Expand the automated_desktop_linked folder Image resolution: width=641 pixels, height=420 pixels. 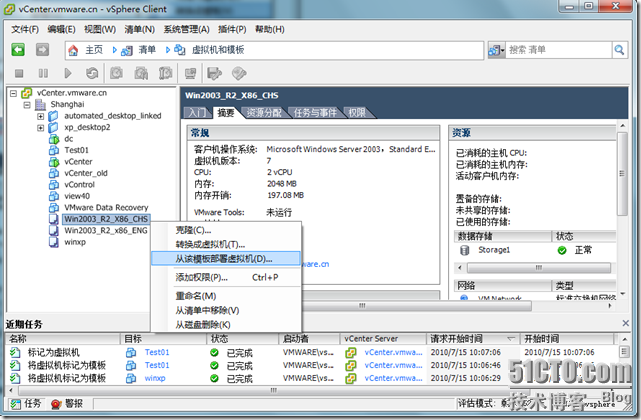click(40, 116)
